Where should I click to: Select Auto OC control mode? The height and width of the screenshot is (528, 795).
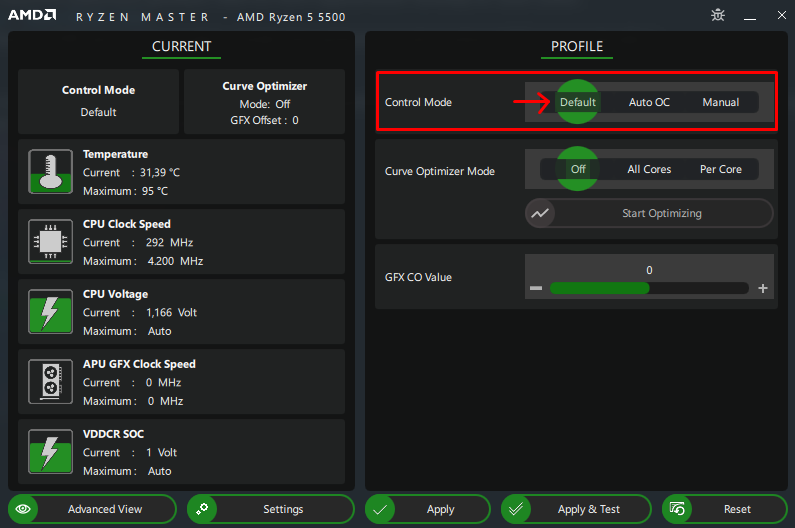[x=649, y=102]
